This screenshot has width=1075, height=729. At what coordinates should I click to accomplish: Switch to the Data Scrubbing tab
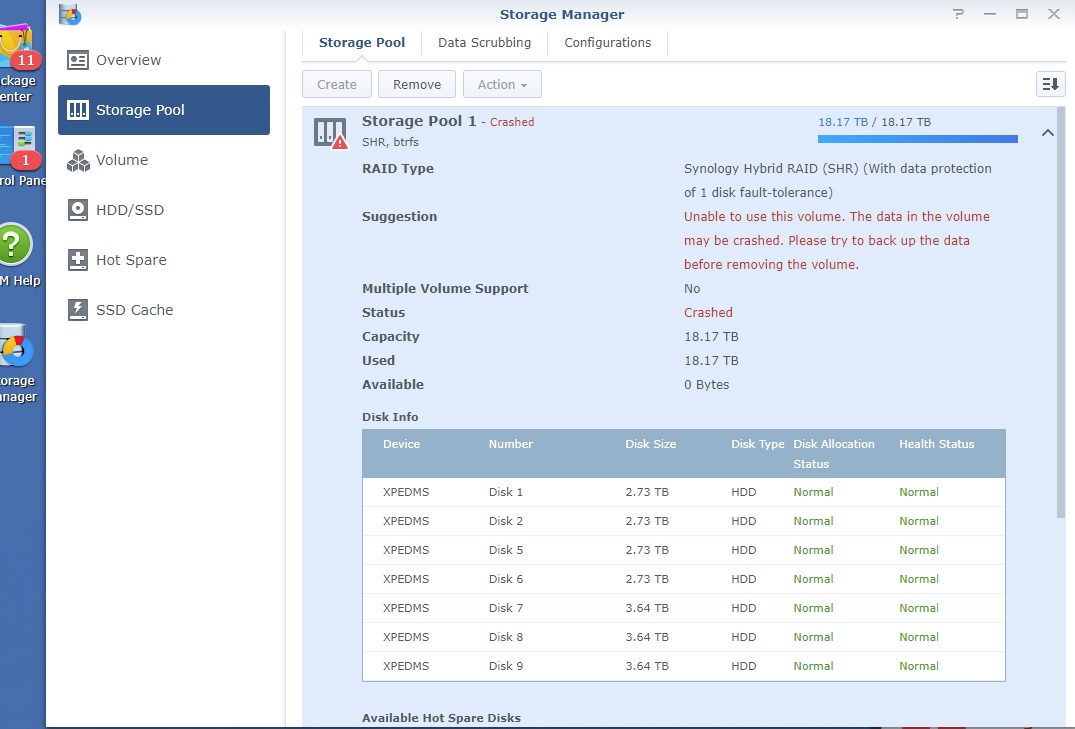click(x=484, y=43)
